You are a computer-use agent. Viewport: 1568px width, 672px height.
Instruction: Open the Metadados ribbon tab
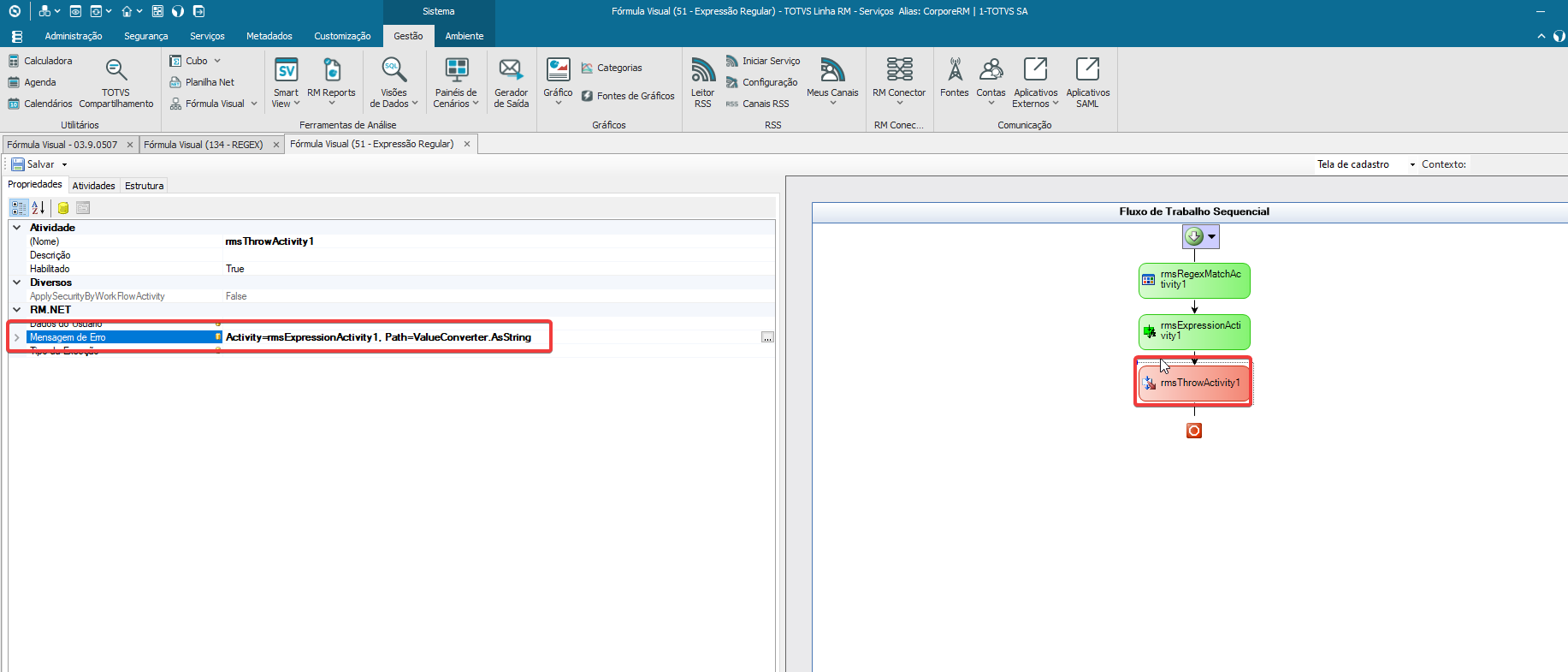pos(269,36)
